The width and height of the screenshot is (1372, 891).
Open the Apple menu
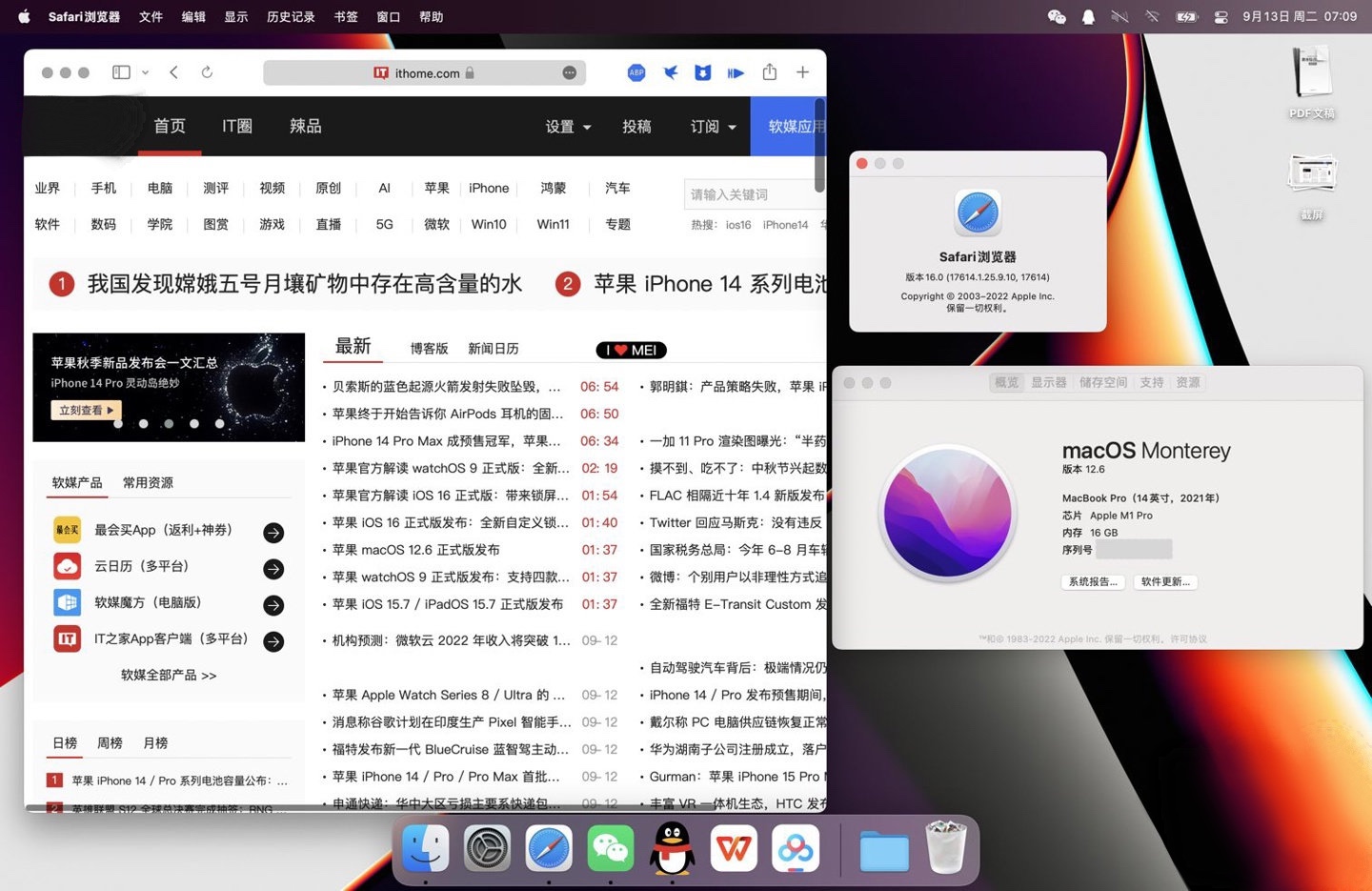pyautogui.click(x=24, y=16)
